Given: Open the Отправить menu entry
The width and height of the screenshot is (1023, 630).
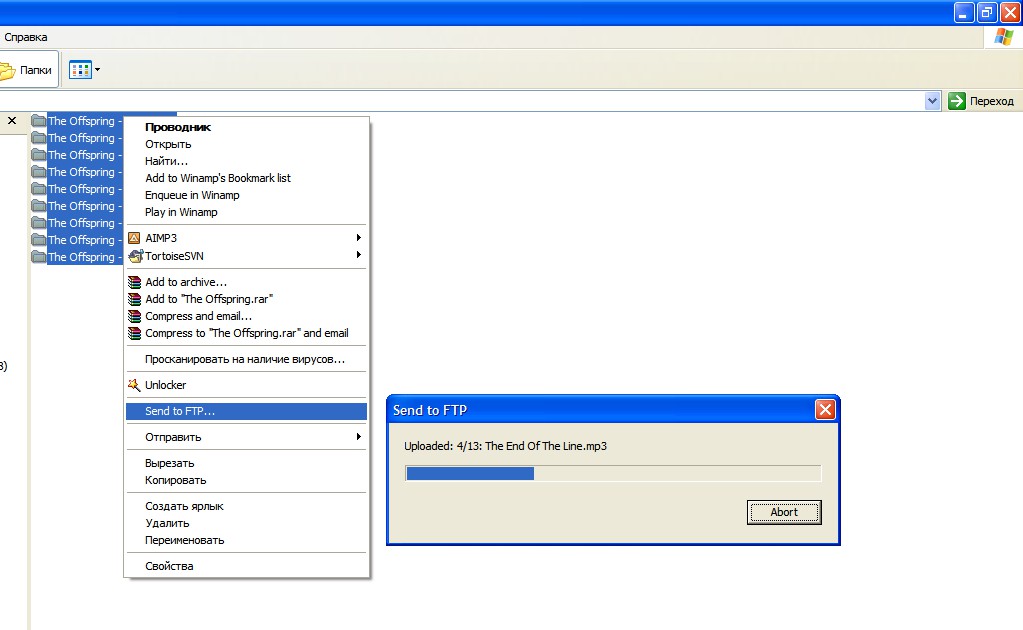Looking at the screenshot, I should 247,437.
